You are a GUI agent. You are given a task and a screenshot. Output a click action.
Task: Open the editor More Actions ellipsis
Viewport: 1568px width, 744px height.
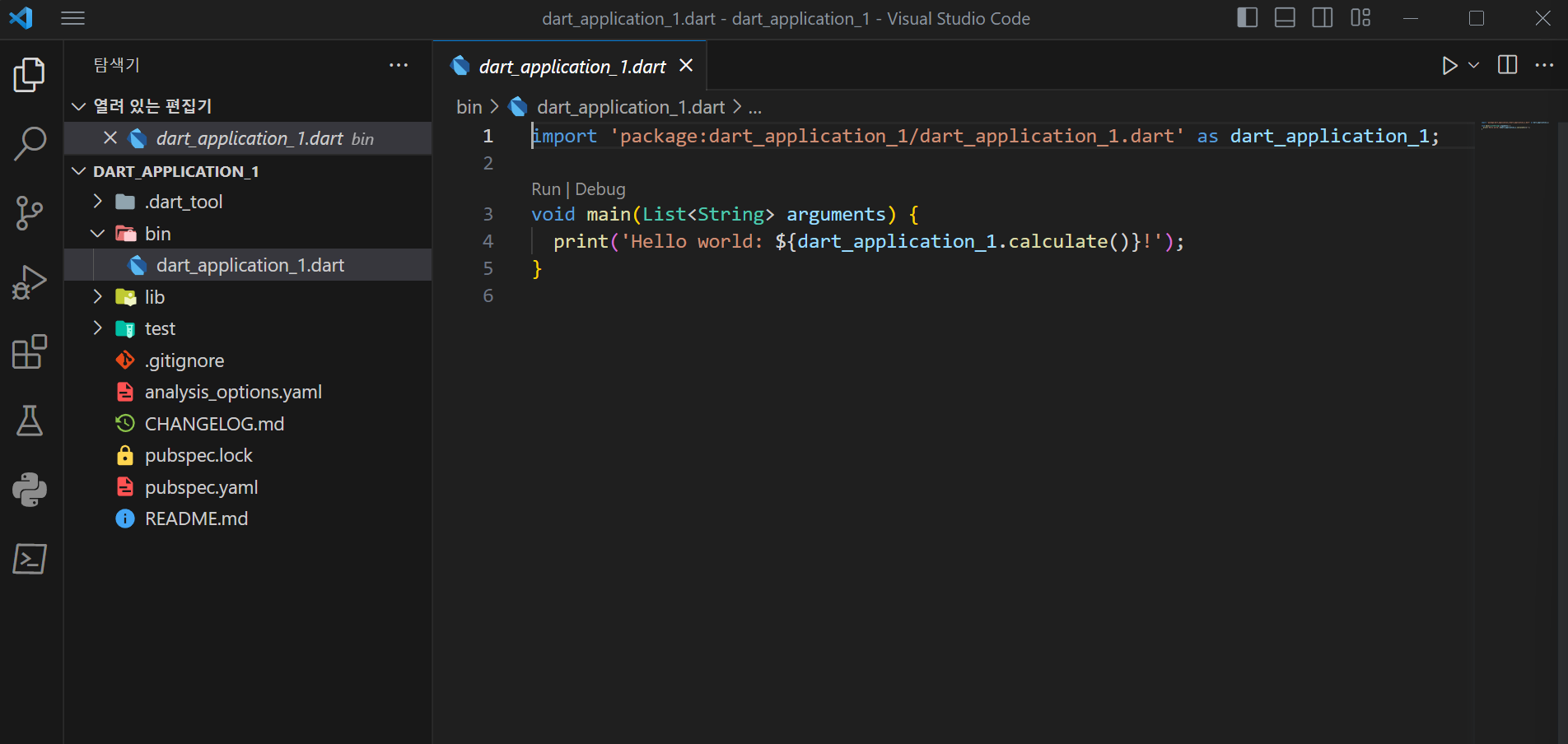click(1544, 65)
